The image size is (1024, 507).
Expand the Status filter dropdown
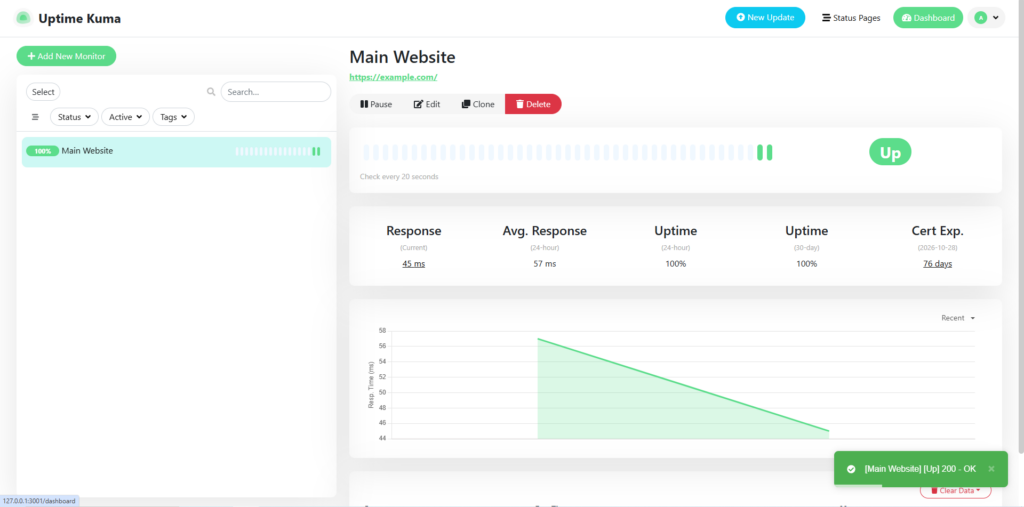pyautogui.click(x=74, y=117)
